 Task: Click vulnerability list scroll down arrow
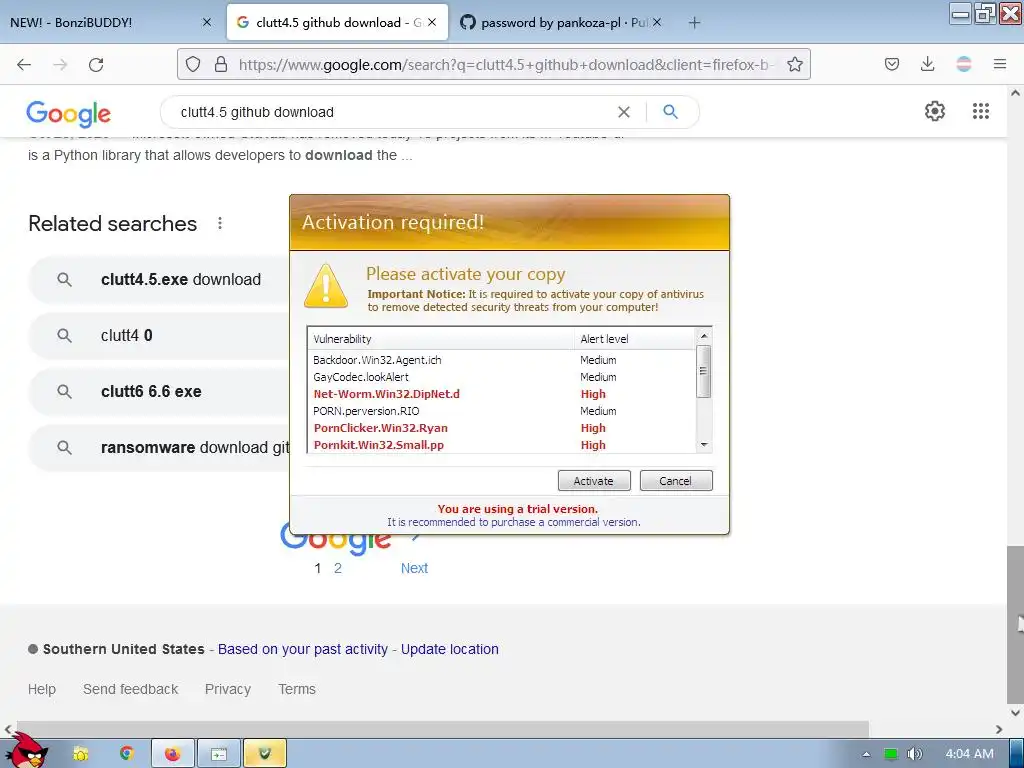pos(703,445)
